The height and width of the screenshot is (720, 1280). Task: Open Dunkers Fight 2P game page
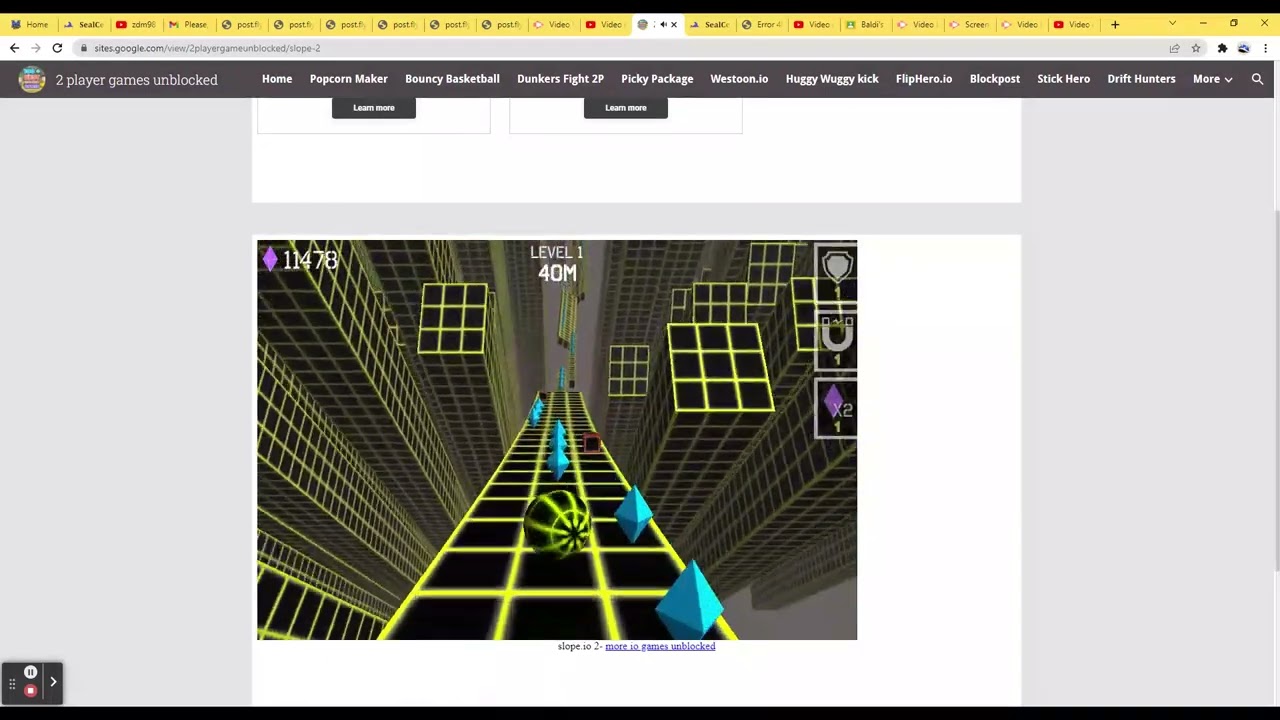(x=560, y=79)
